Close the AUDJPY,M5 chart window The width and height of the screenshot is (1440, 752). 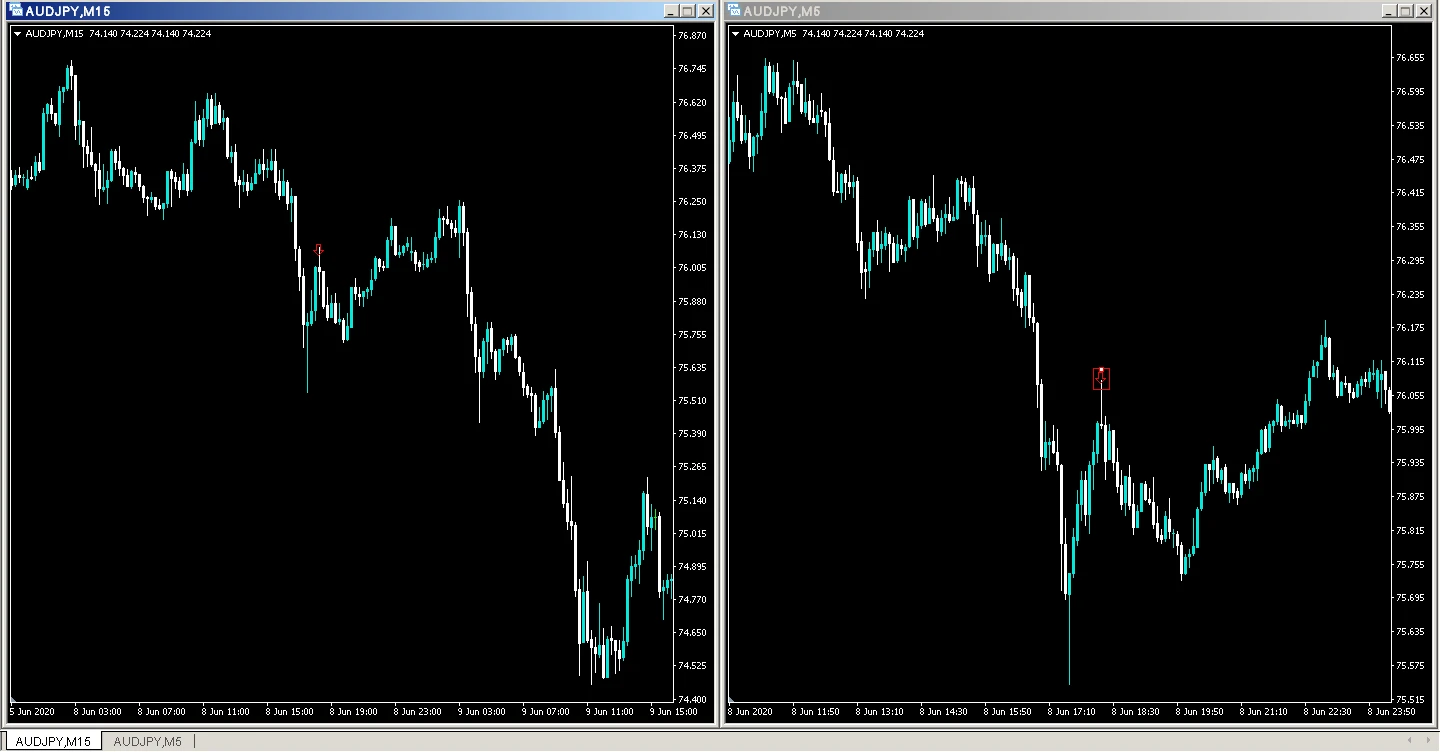pos(1424,10)
